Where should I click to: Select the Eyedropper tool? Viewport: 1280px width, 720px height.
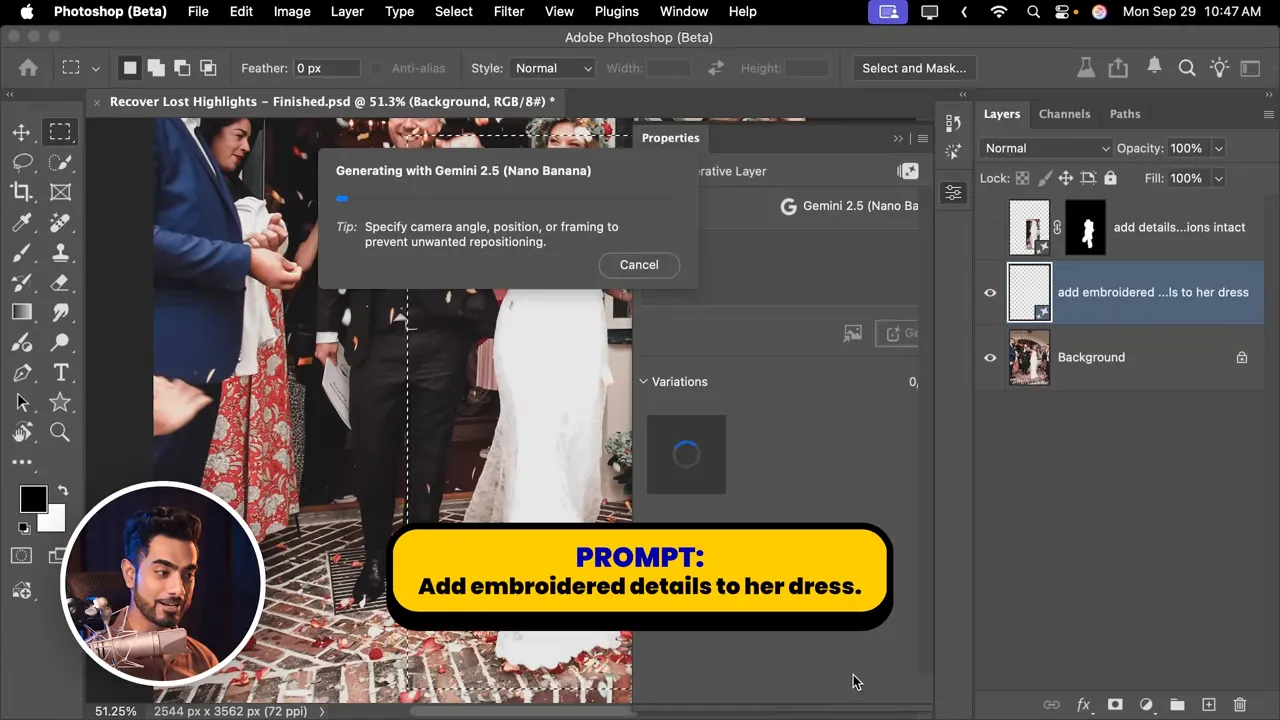(x=21, y=222)
